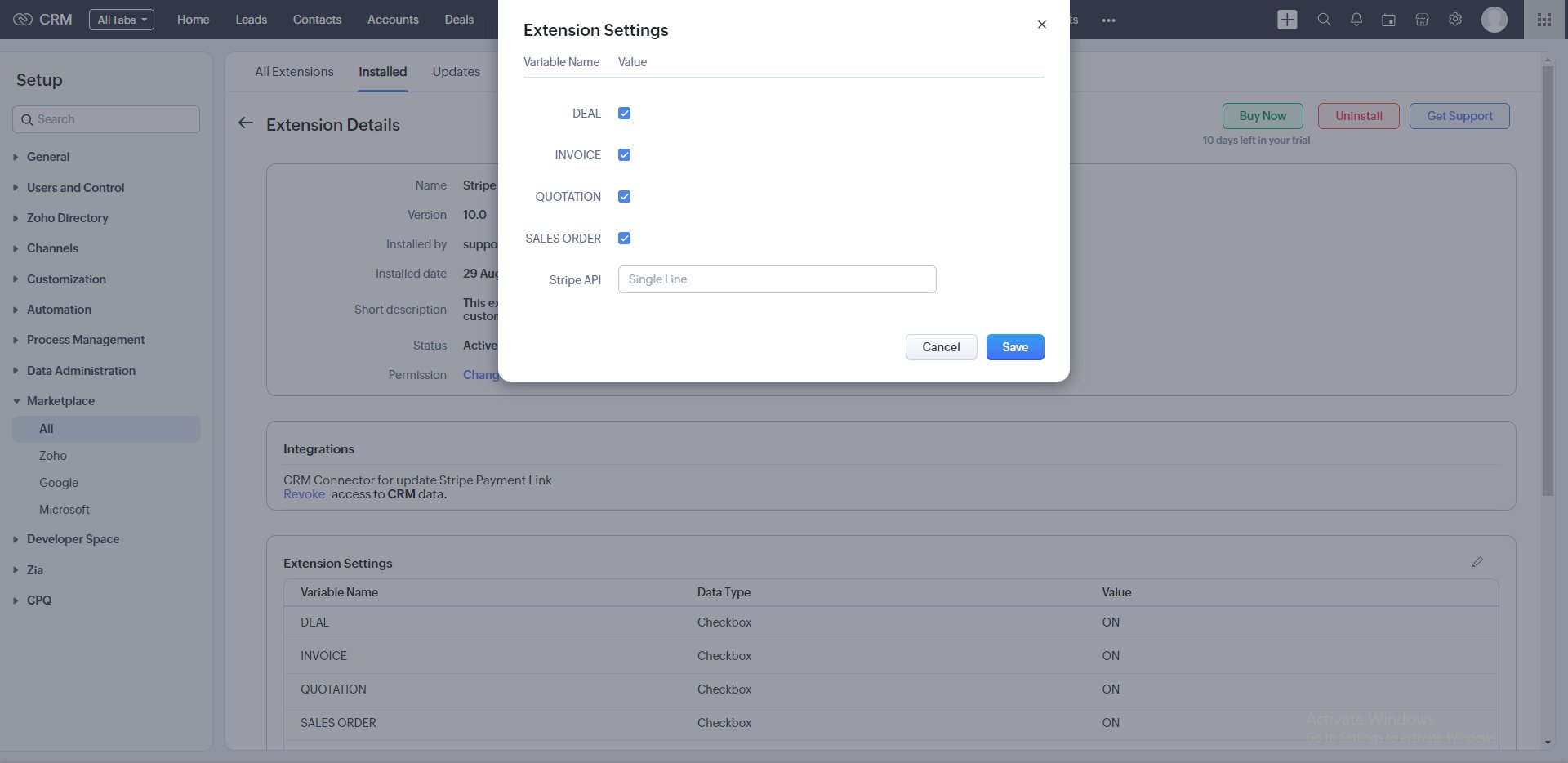This screenshot has width=1568, height=763.
Task: Open the setup gear icon
Action: [x=1455, y=20]
